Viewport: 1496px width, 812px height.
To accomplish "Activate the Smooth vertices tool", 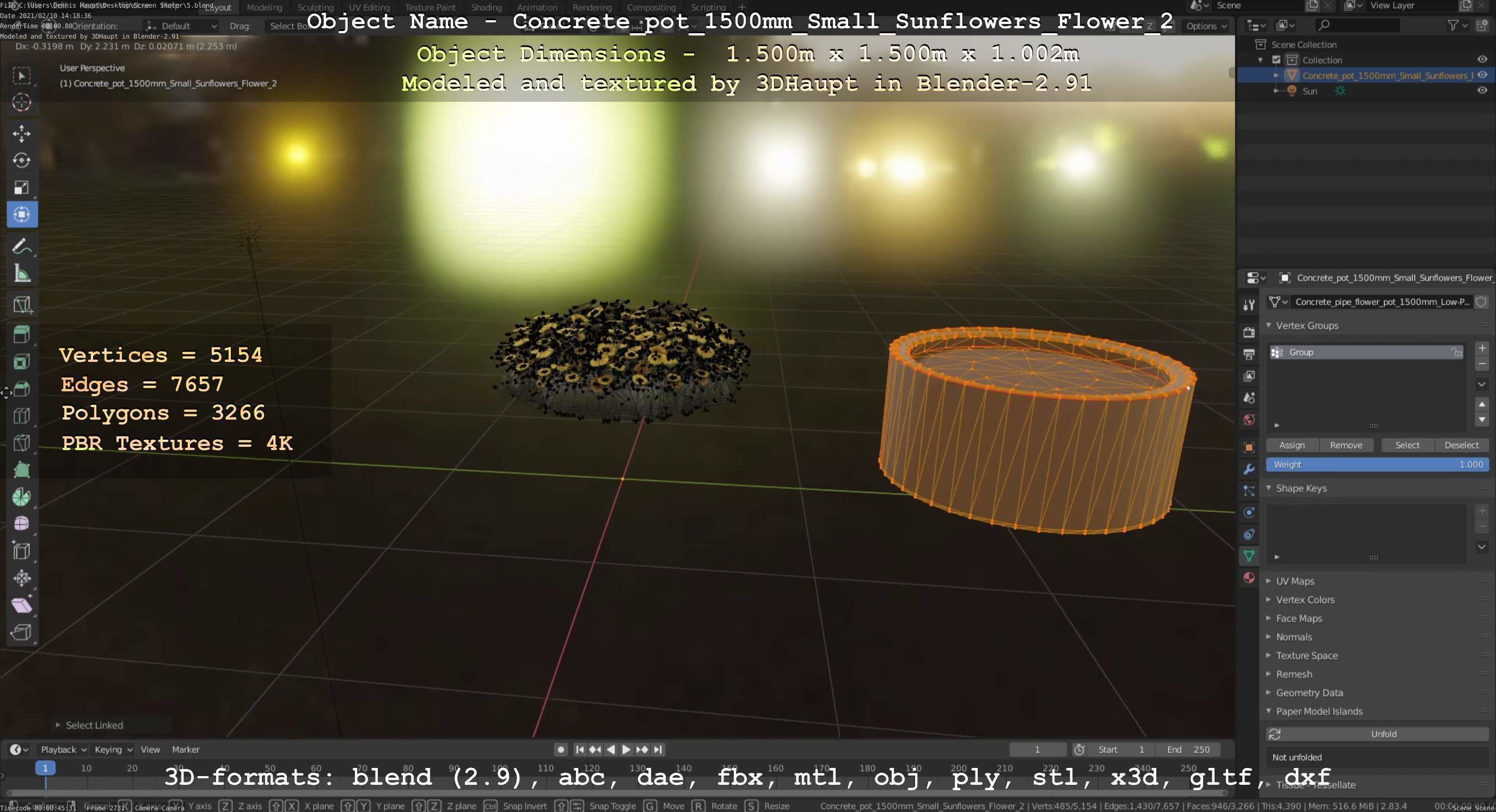I will [x=22, y=524].
